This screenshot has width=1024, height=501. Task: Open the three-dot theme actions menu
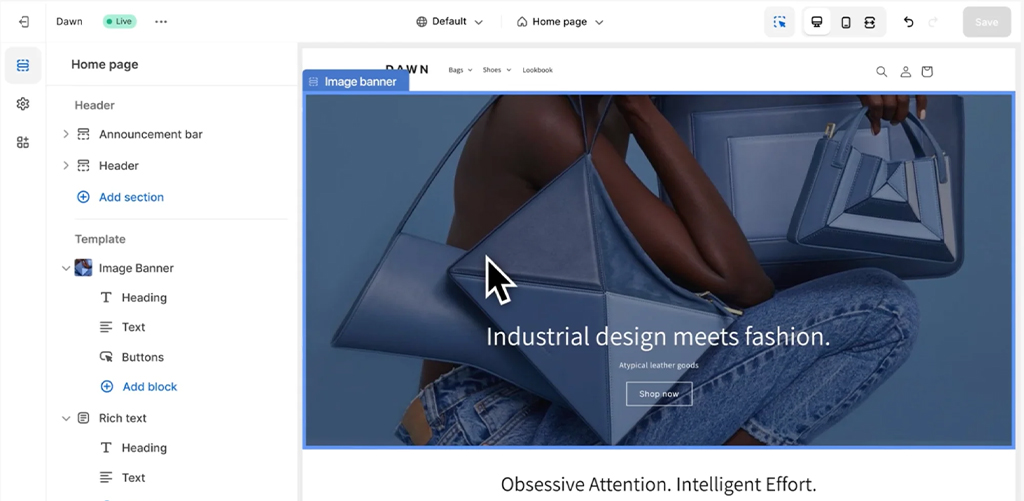tap(161, 22)
